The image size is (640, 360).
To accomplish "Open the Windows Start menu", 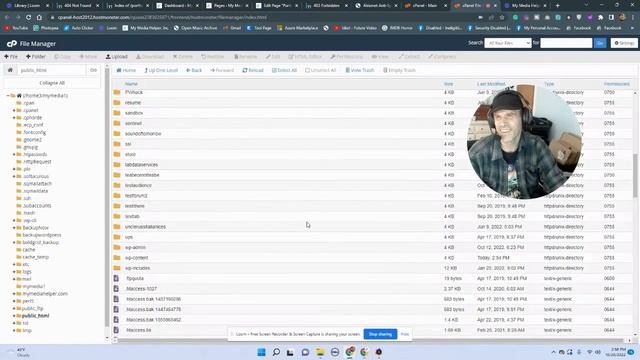I will [261, 352].
